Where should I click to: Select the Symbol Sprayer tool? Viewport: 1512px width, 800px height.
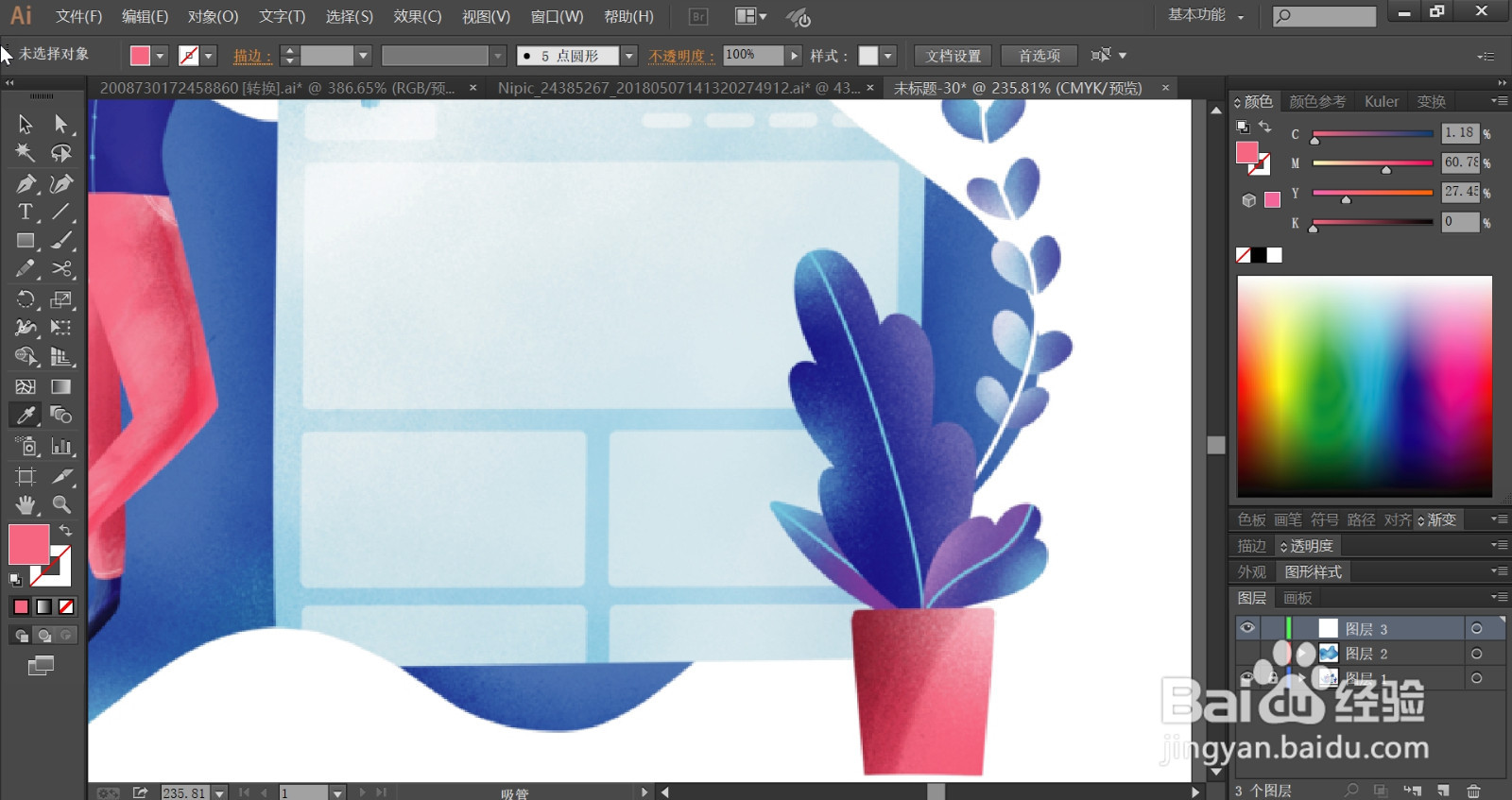click(x=26, y=446)
